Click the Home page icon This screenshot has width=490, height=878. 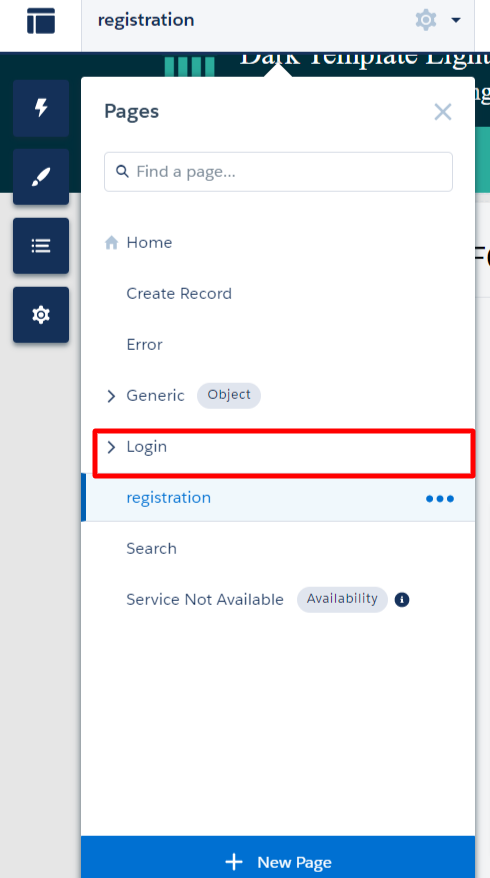click(x=111, y=242)
